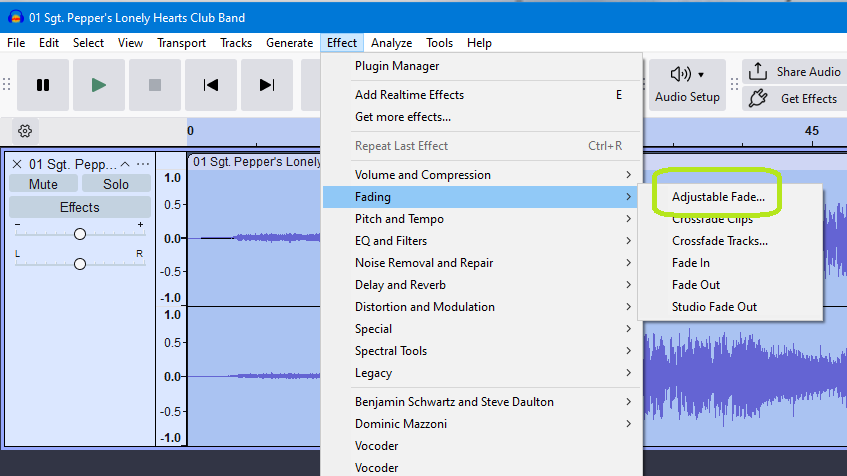The image size is (847, 476).
Task: Open timeline options gear icon
Action: point(25,131)
